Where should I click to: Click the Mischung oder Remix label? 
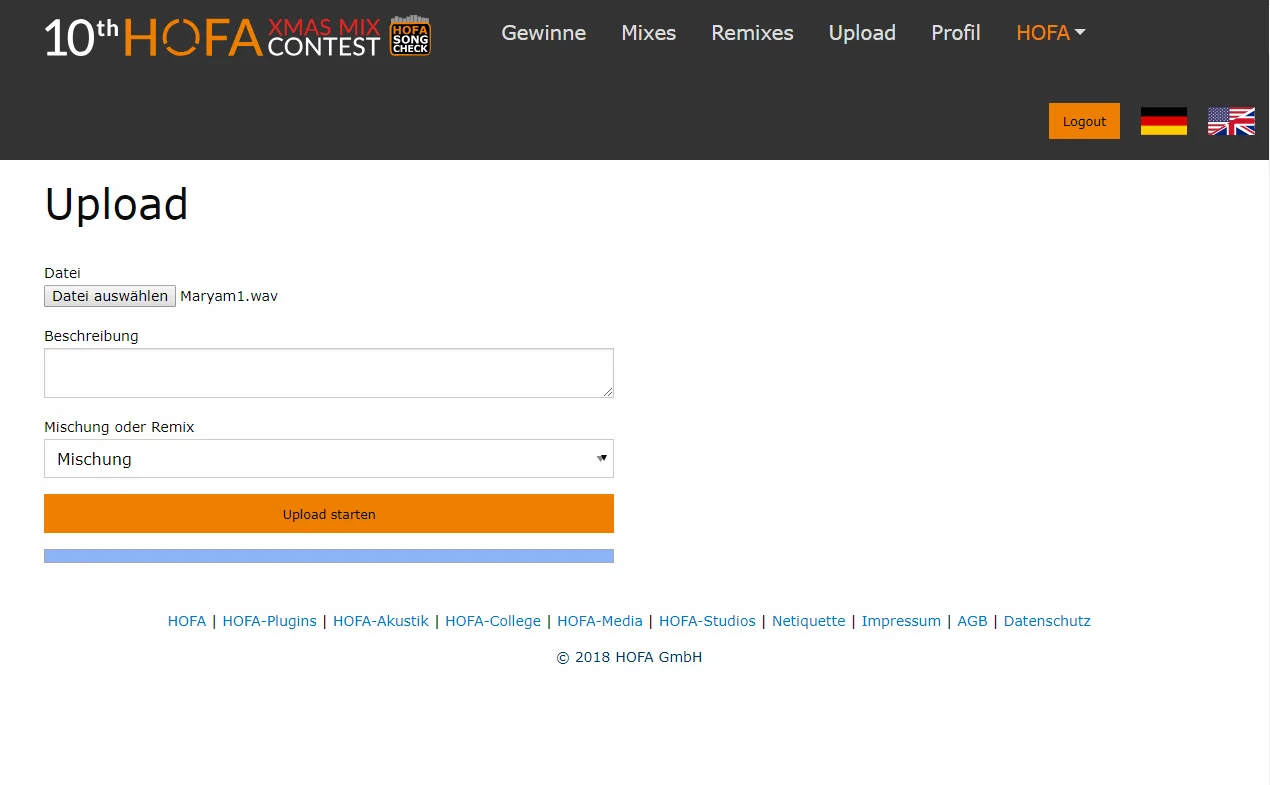pos(119,427)
